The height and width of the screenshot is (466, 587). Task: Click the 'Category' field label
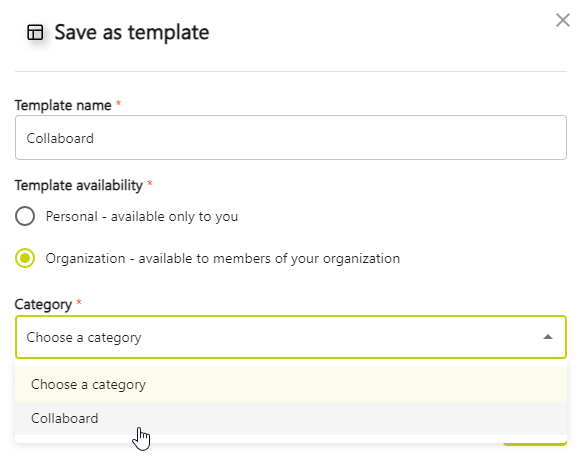tap(43, 305)
